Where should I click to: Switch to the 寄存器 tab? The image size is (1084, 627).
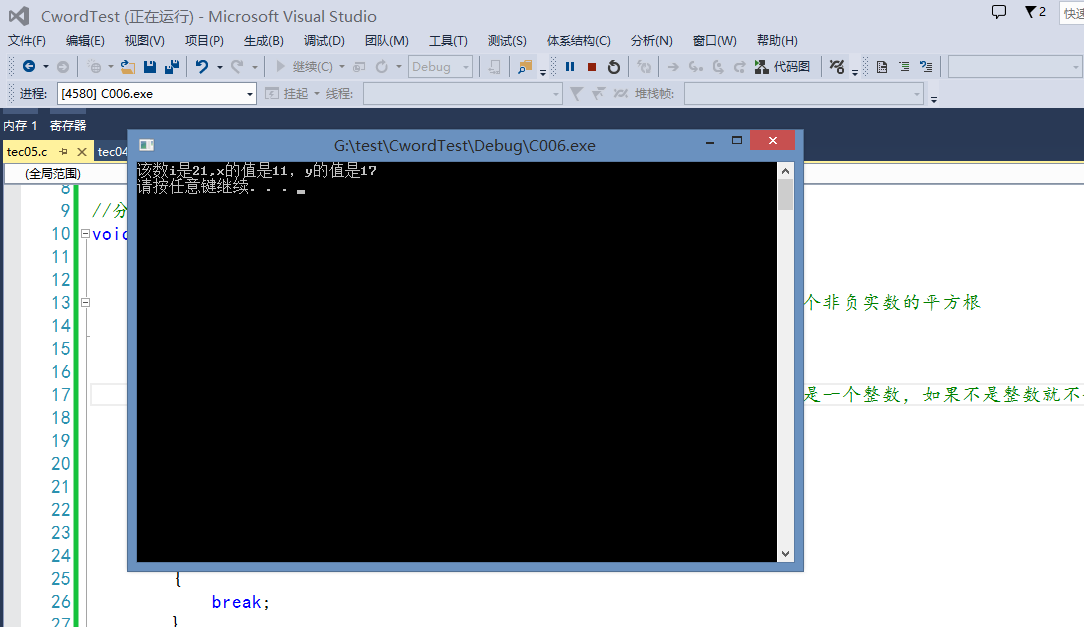[x=68, y=125]
